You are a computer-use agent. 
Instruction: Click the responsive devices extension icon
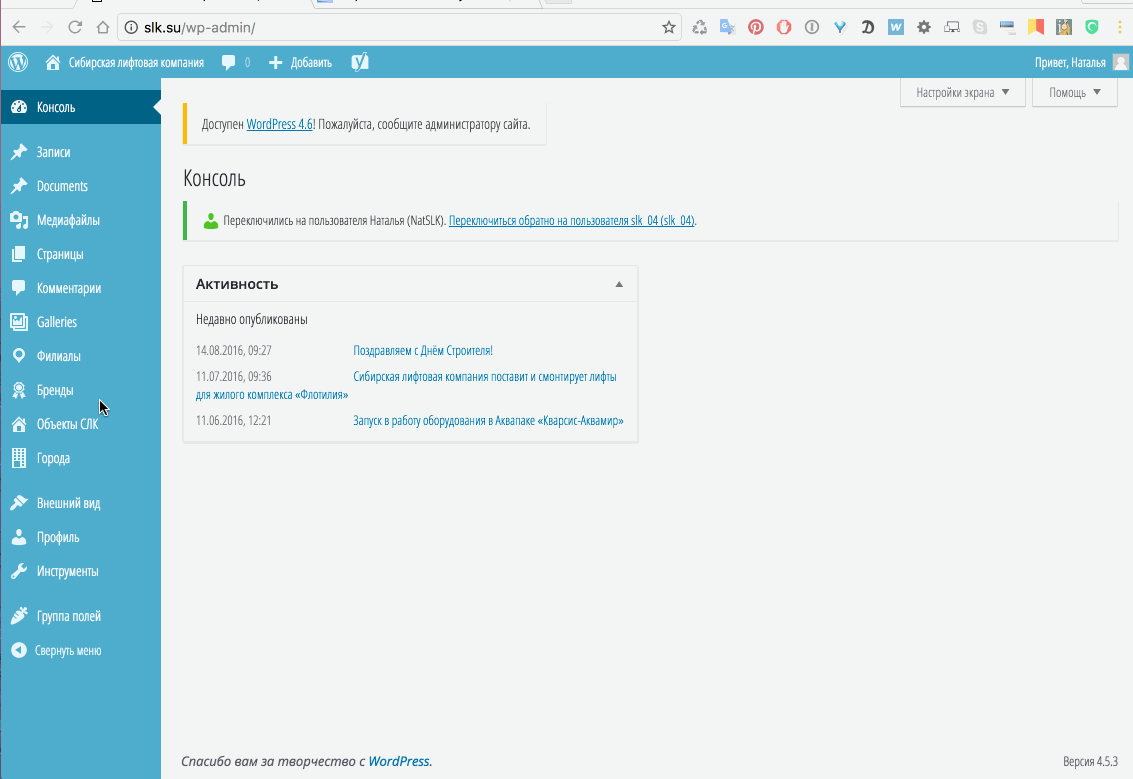pyautogui.click(x=952, y=27)
